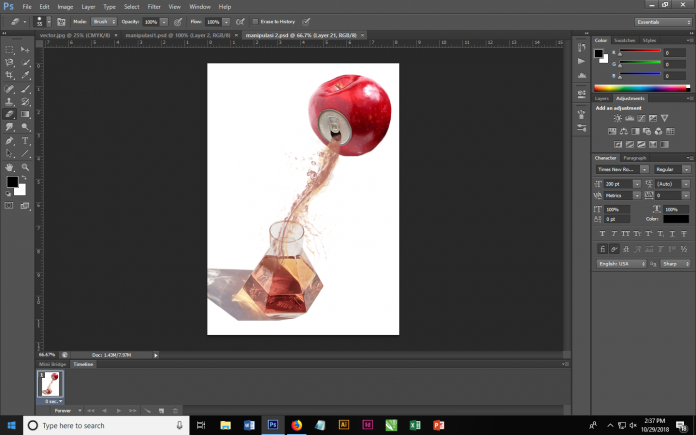This screenshot has width=696, height=435.
Task: Choose the Rectangular Marquee tool
Action: 10,49
